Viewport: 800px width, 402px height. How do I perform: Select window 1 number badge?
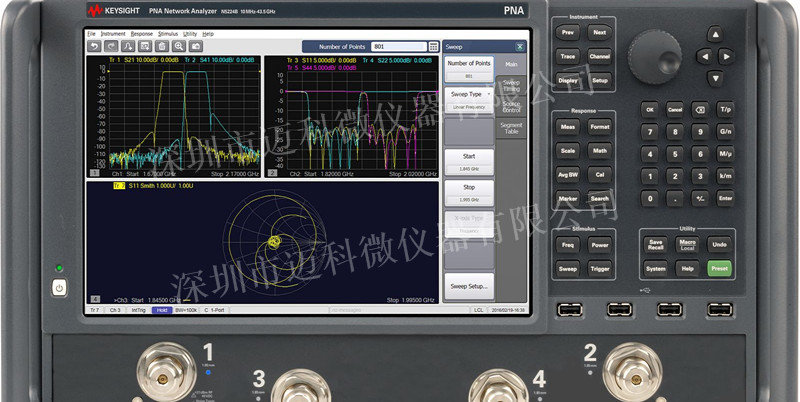[94, 173]
